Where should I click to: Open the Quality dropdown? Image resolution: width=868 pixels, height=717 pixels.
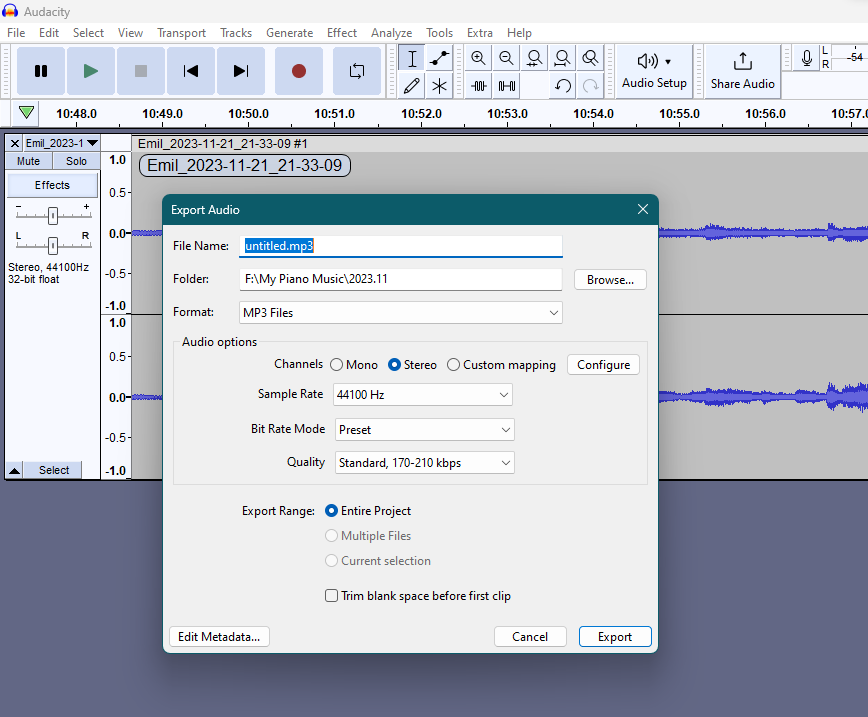tap(424, 462)
